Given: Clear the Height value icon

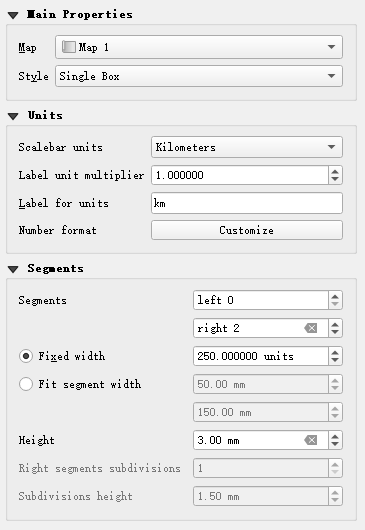Looking at the screenshot, I should point(311,440).
